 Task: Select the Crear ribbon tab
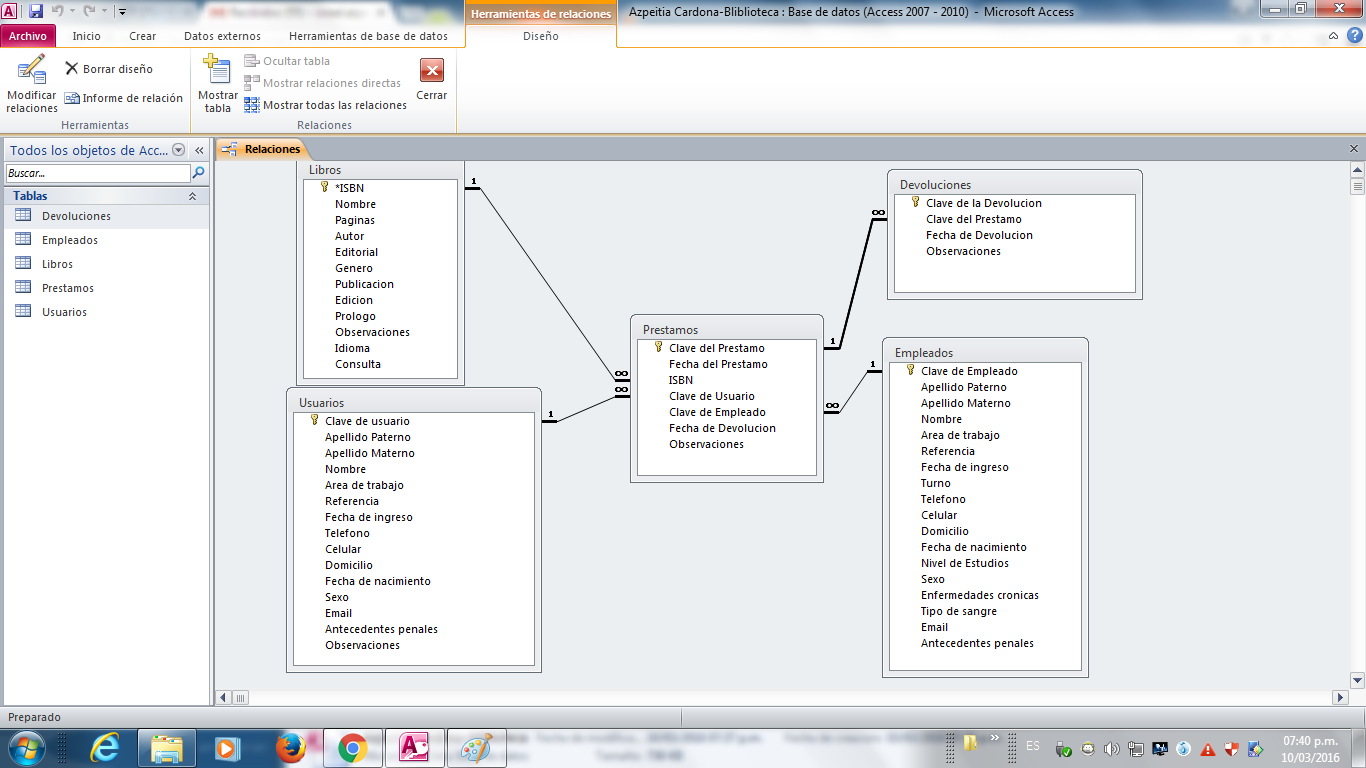pyautogui.click(x=142, y=36)
